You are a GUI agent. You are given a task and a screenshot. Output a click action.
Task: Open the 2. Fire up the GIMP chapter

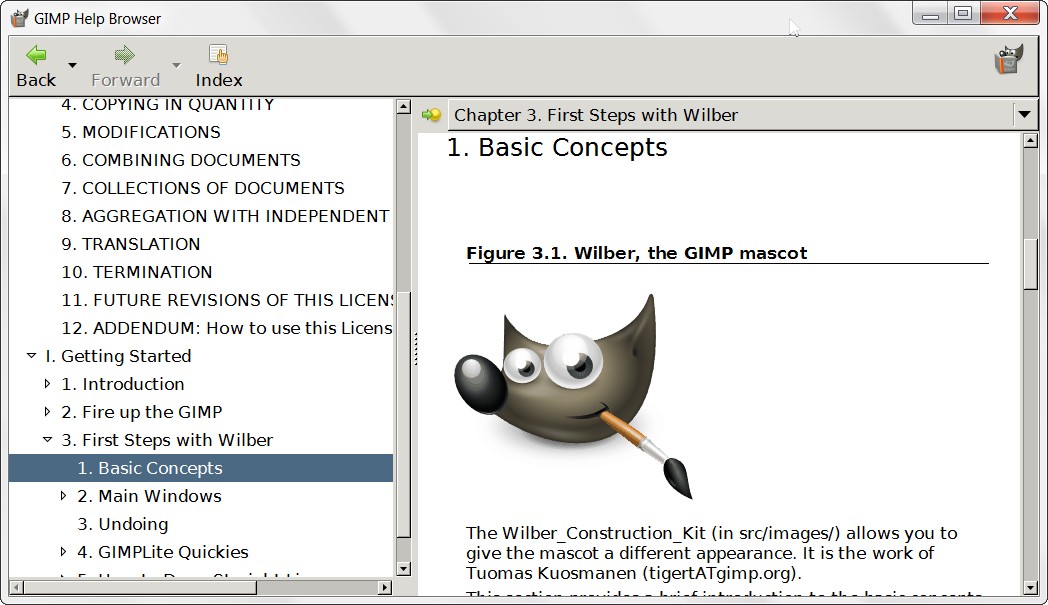(x=142, y=412)
